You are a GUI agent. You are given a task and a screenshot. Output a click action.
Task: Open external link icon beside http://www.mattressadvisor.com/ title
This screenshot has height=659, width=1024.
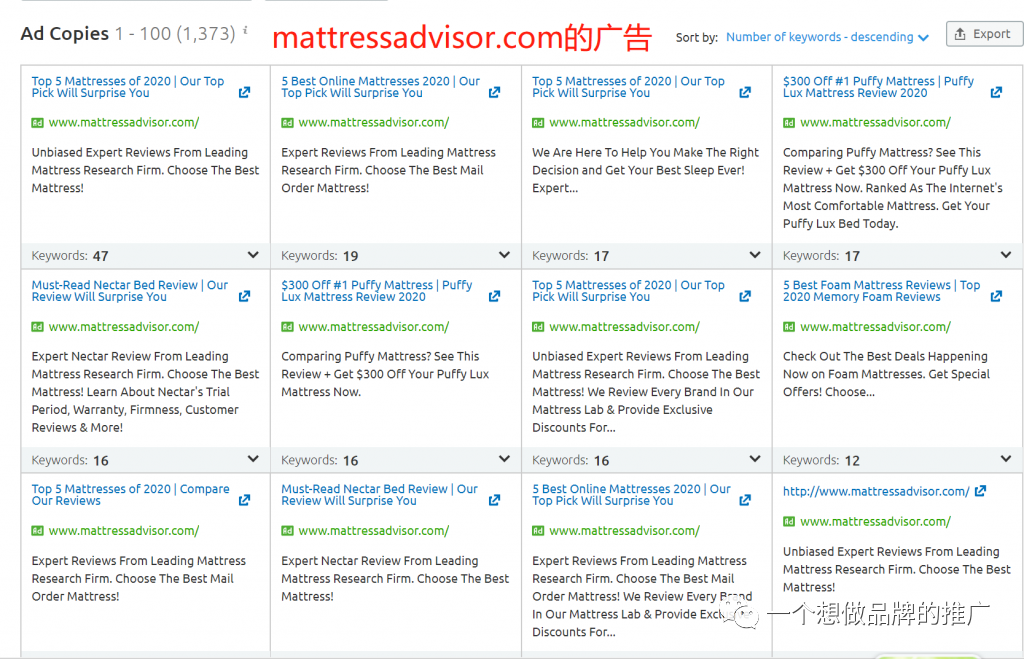coord(980,491)
